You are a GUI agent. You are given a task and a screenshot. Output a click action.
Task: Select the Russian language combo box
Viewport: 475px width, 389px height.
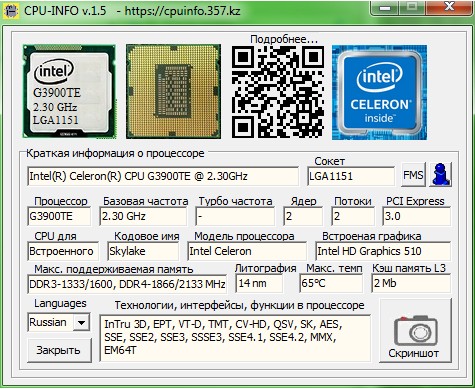pyautogui.click(x=58, y=322)
